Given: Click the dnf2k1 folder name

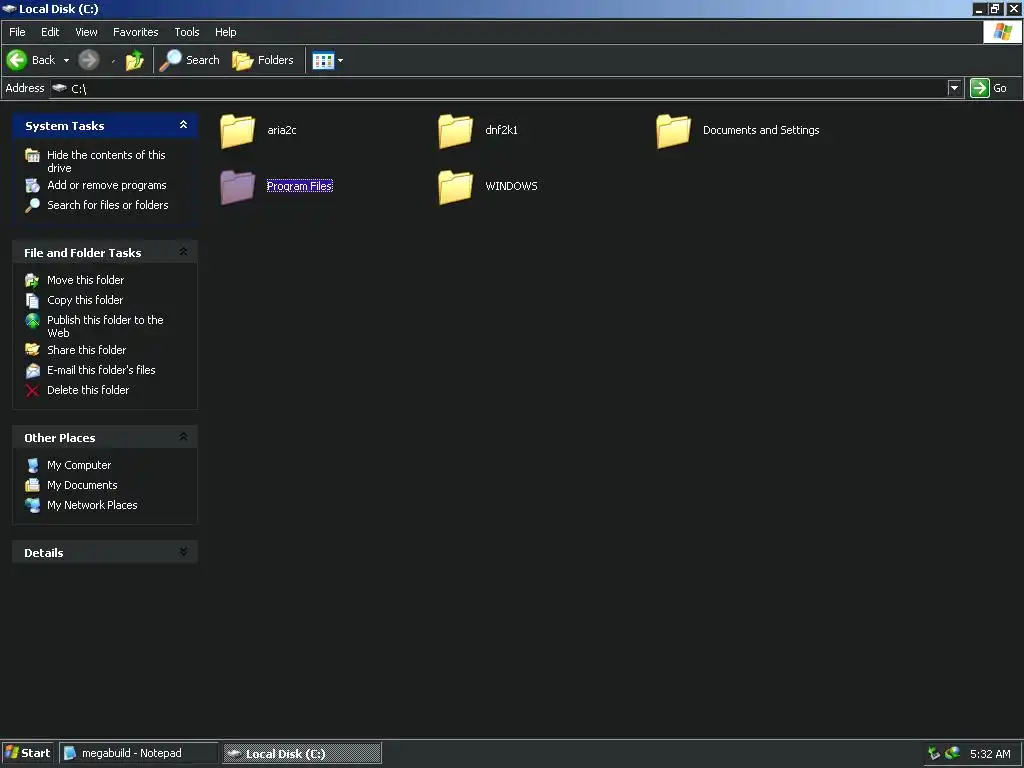Looking at the screenshot, I should click(x=502, y=131).
